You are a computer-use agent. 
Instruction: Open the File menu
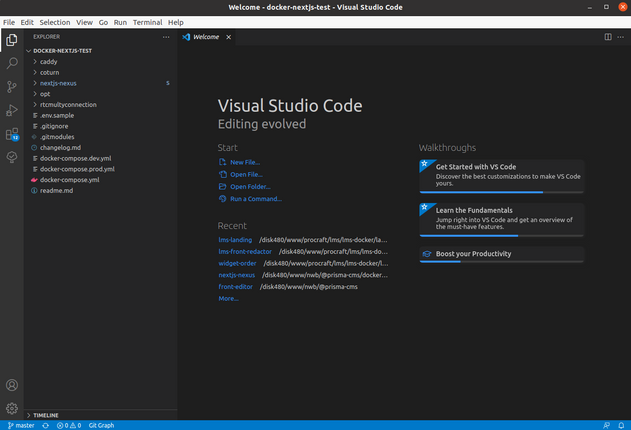tap(9, 23)
